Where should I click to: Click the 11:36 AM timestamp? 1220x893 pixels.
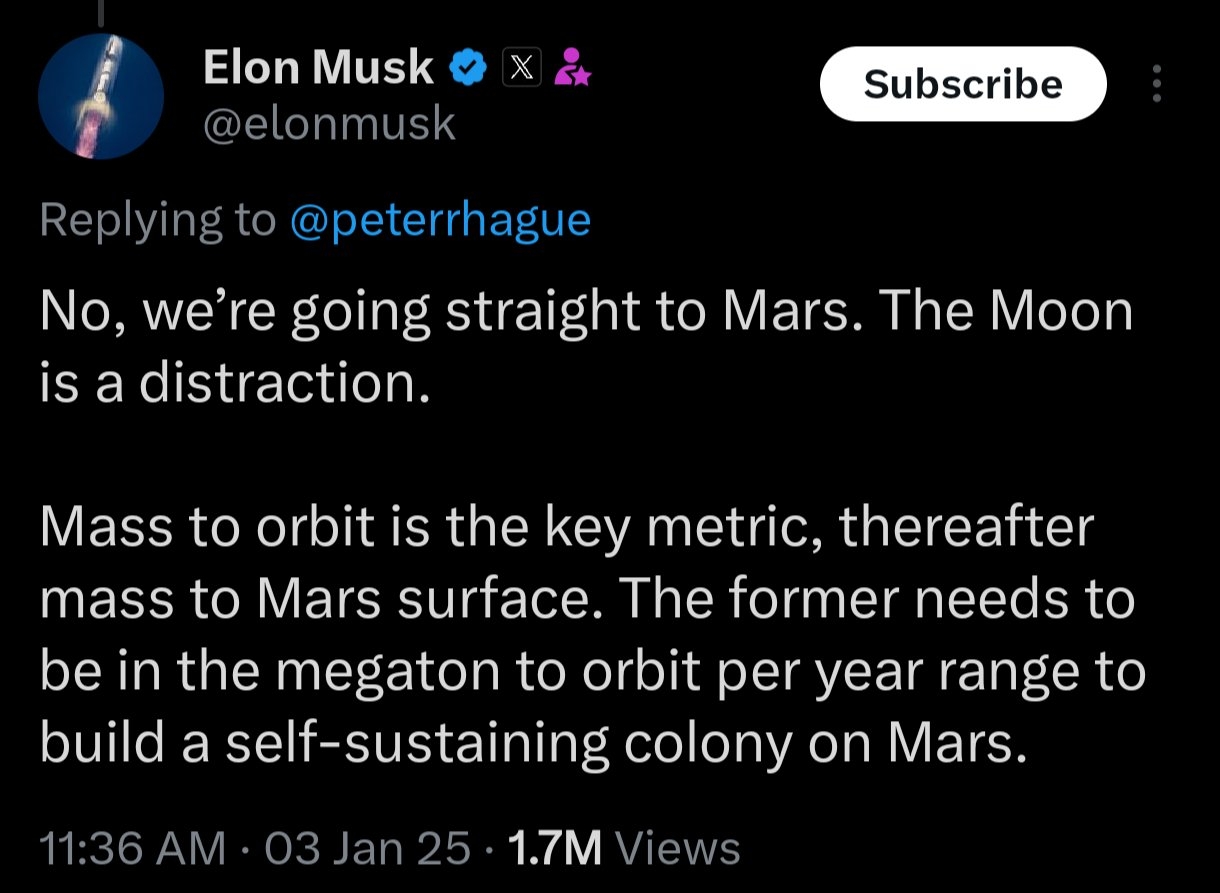[x=132, y=848]
